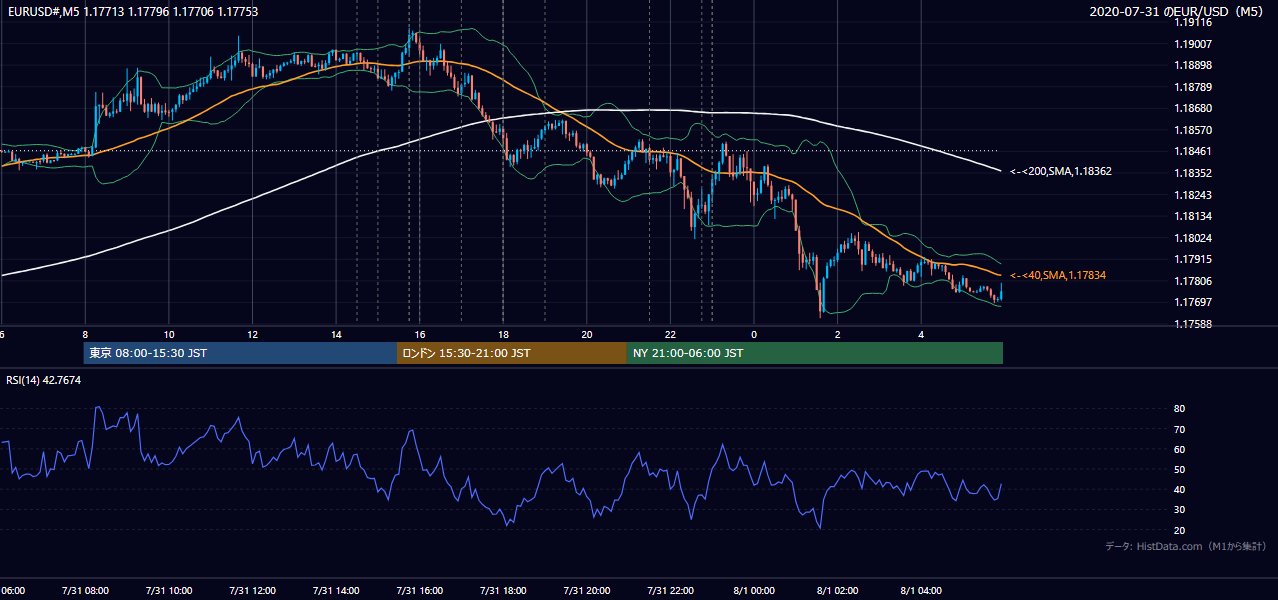Image resolution: width=1278 pixels, height=600 pixels.
Task: Click price axis value 1.18680
Action: point(1192,108)
